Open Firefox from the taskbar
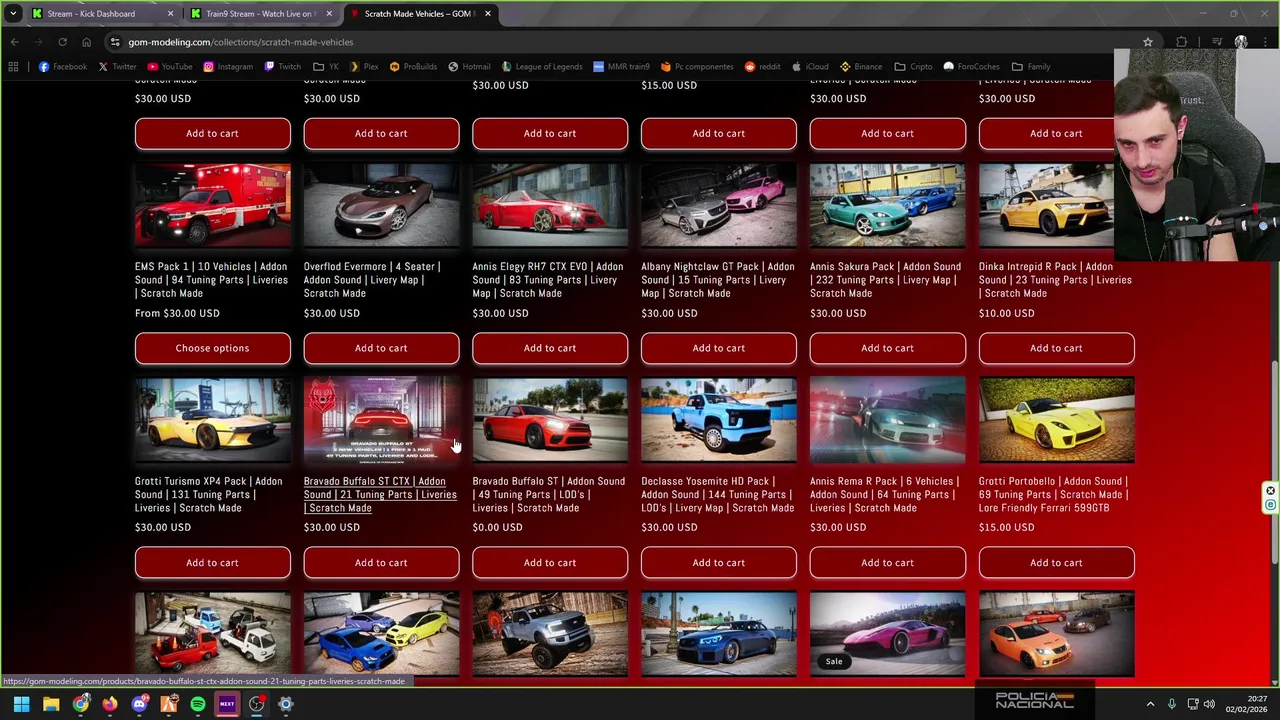The width and height of the screenshot is (1280, 720). (110, 704)
